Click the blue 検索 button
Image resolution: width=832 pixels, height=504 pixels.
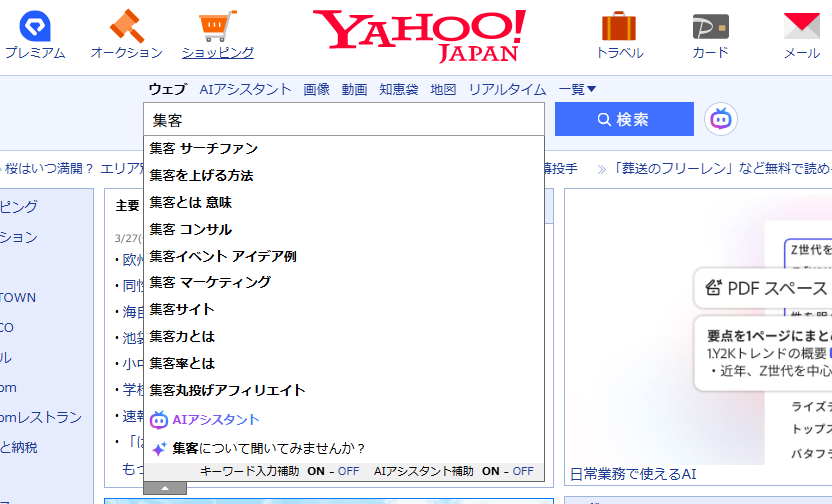pyautogui.click(x=624, y=119)
